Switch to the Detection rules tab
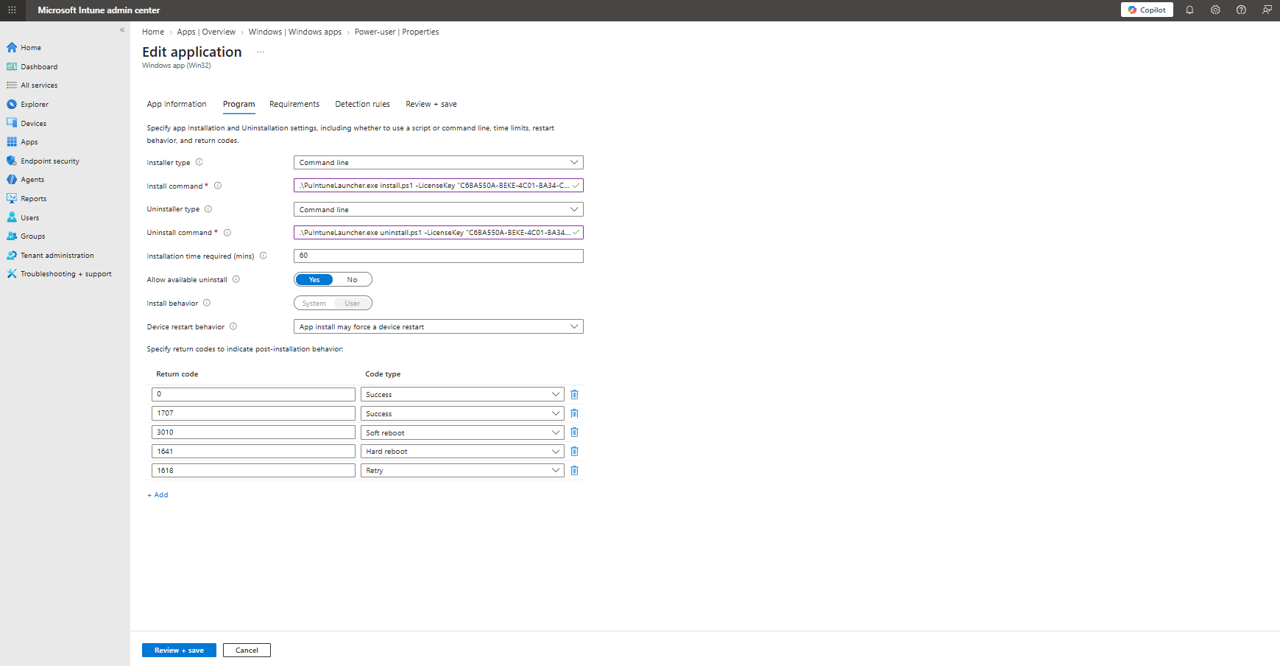This screenshot has height=666, width=1280. tap(362, 104)
